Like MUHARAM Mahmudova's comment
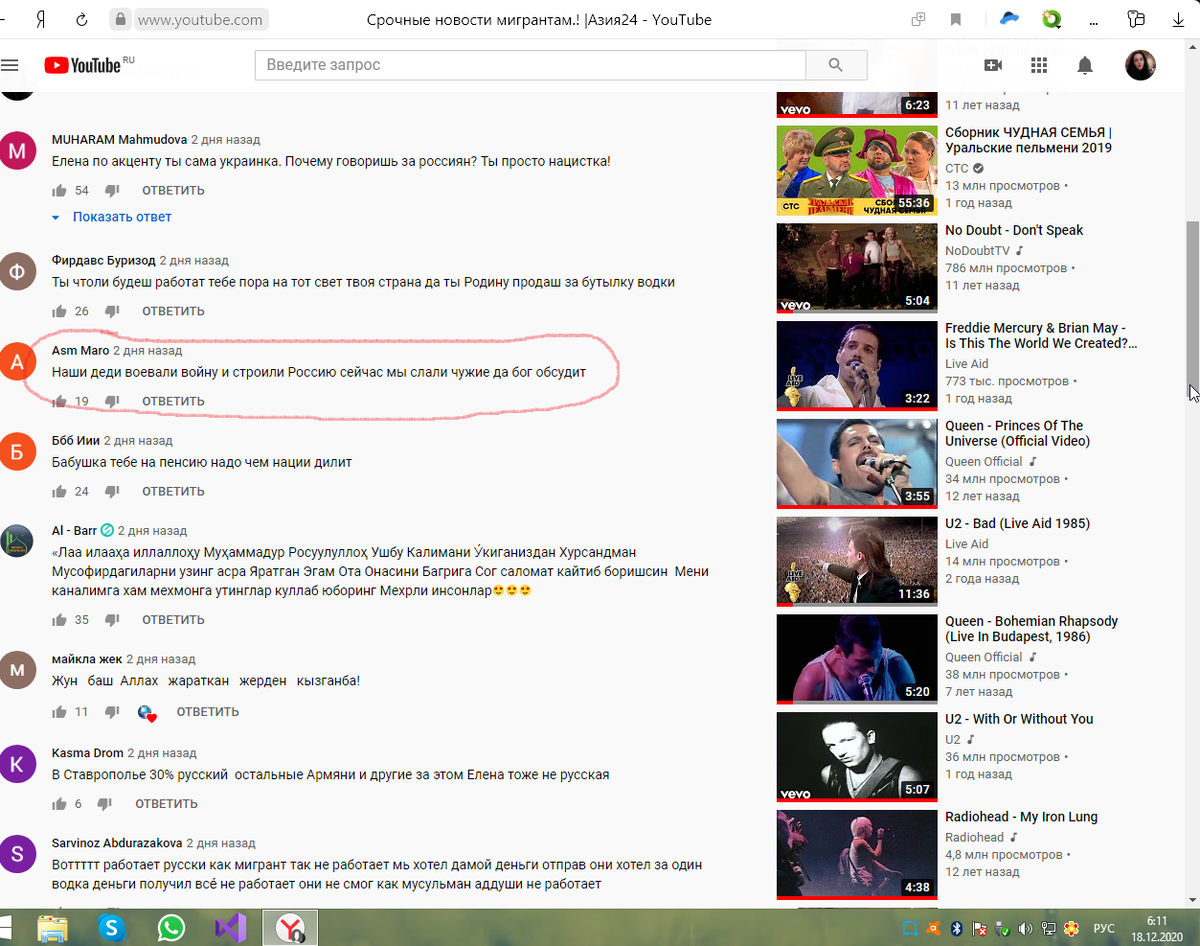The width and height of the screenshot is (1200, 946). pos(59,190)
